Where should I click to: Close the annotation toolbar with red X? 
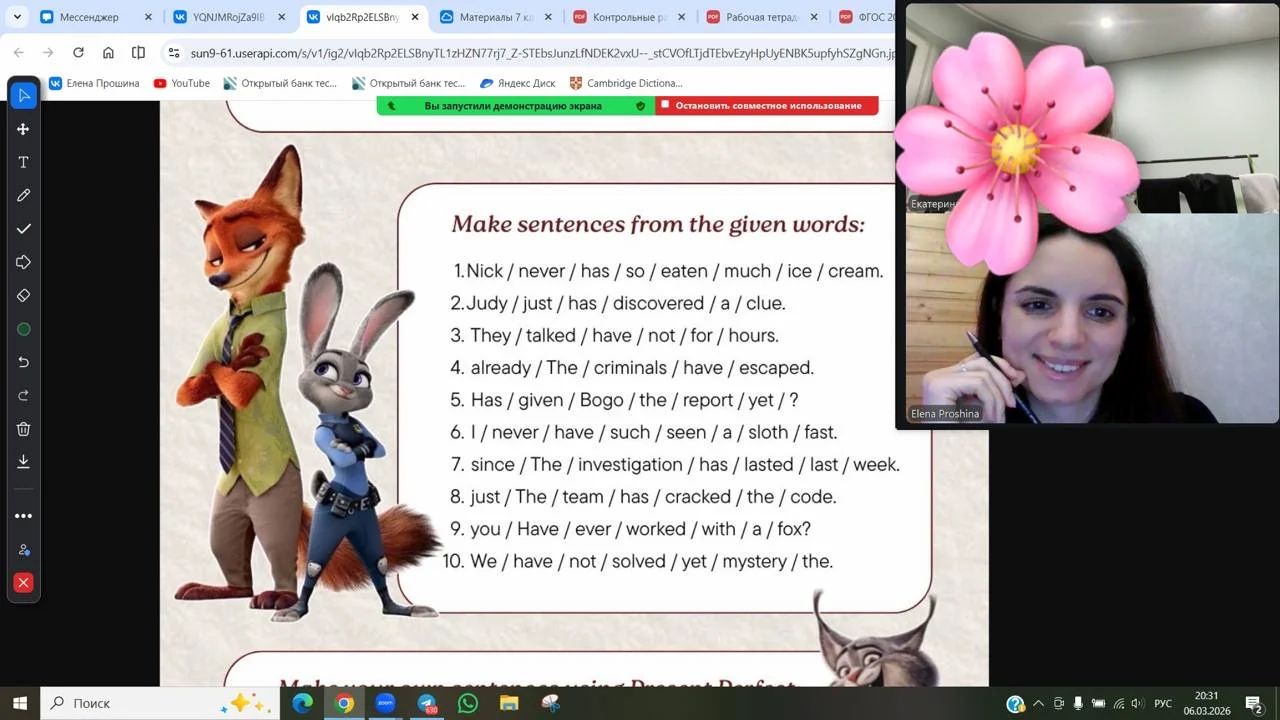point(24,582)
